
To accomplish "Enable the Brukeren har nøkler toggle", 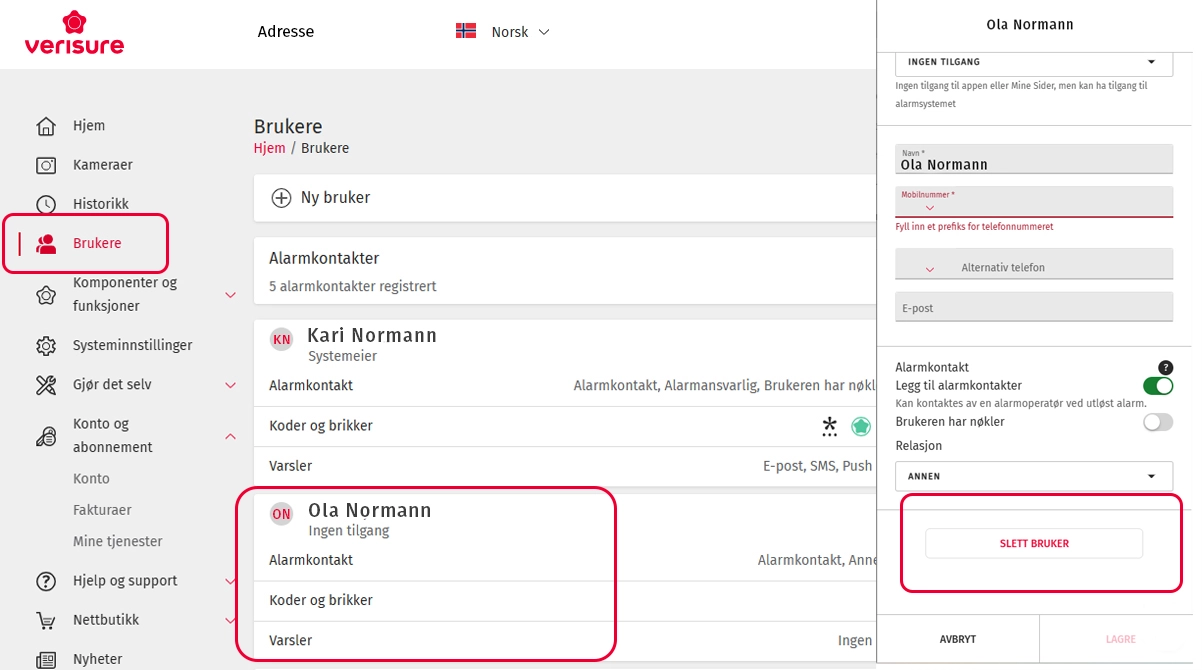I will pos(1158,422).
